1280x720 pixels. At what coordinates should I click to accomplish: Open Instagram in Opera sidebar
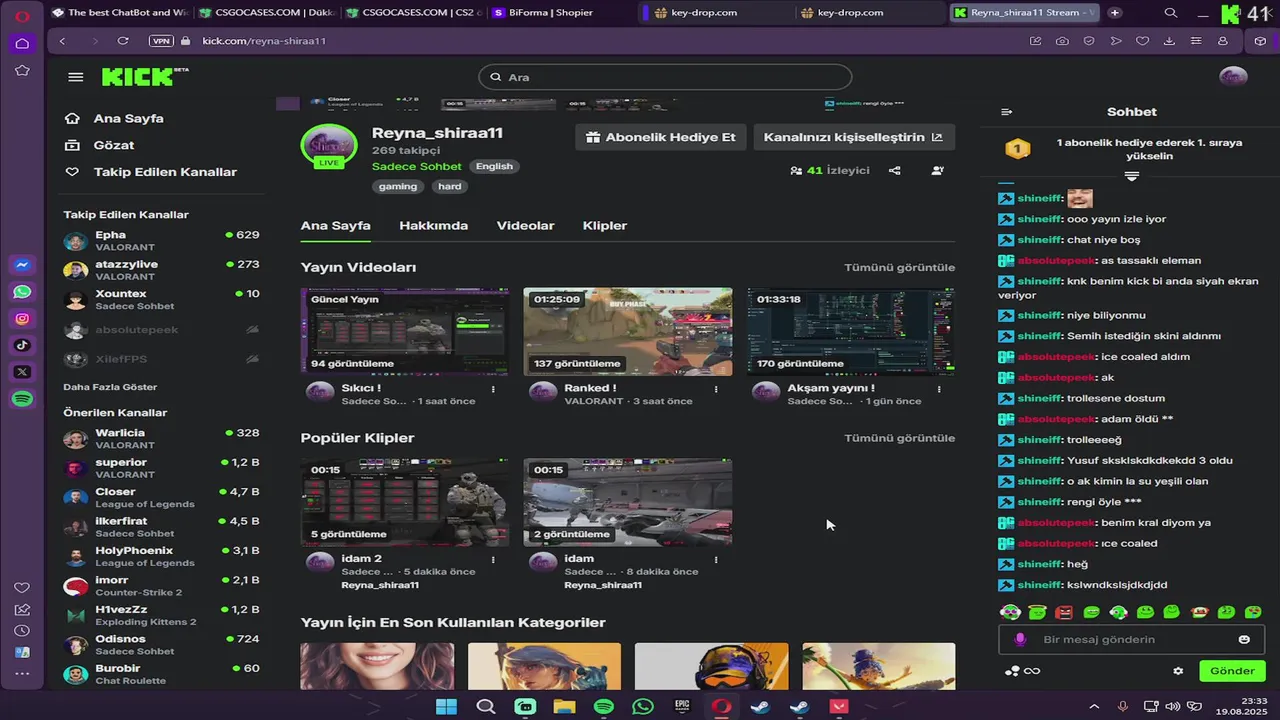[x=22, y=319]
